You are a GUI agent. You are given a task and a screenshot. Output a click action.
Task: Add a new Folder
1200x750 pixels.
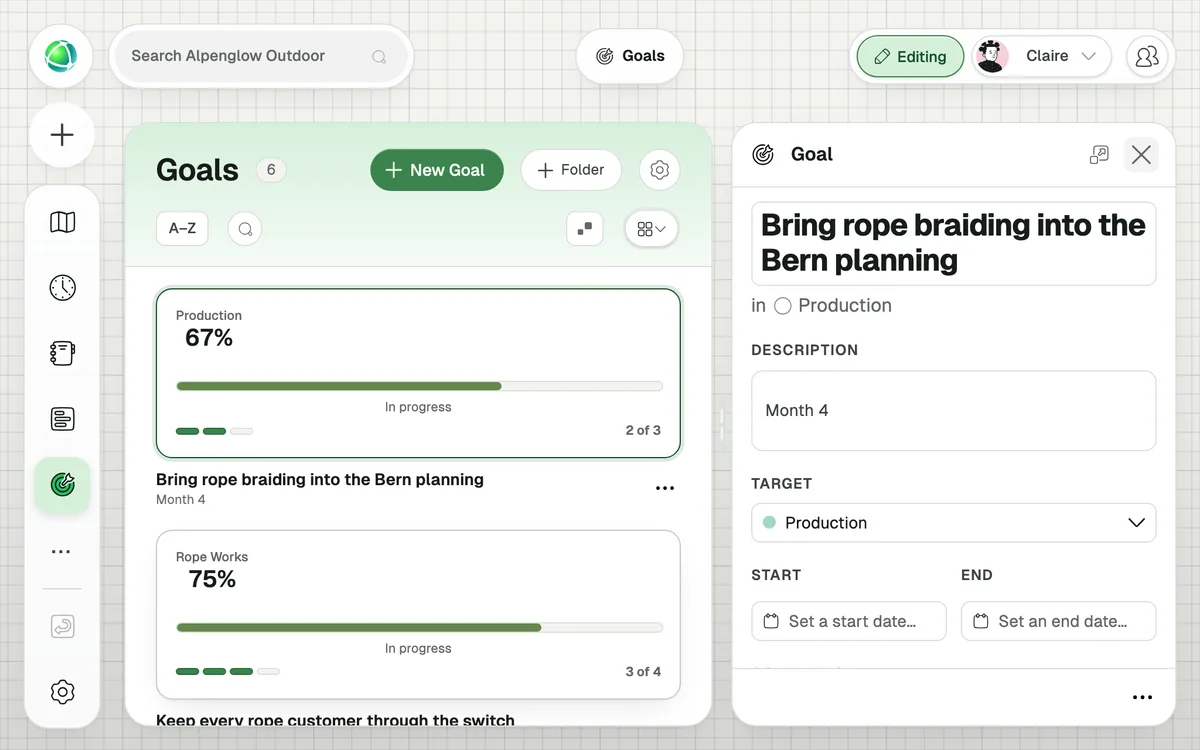(571, 170)
